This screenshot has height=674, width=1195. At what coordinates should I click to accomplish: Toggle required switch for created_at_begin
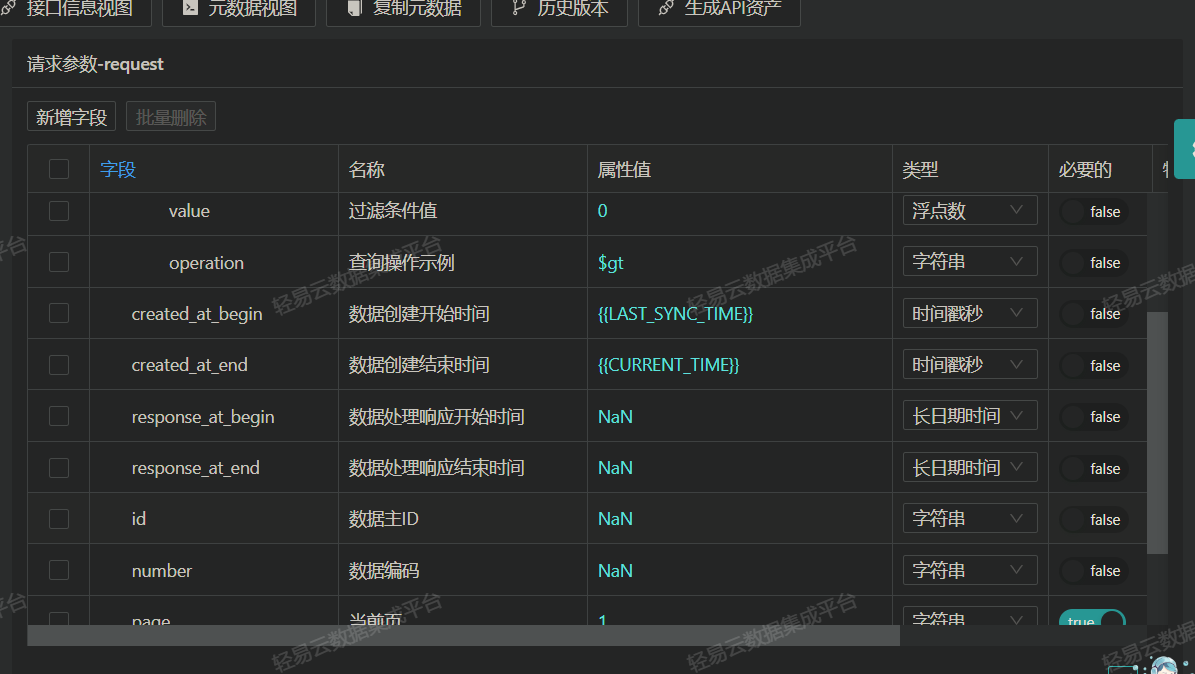pyautogui.click(x=1094, y=314)
